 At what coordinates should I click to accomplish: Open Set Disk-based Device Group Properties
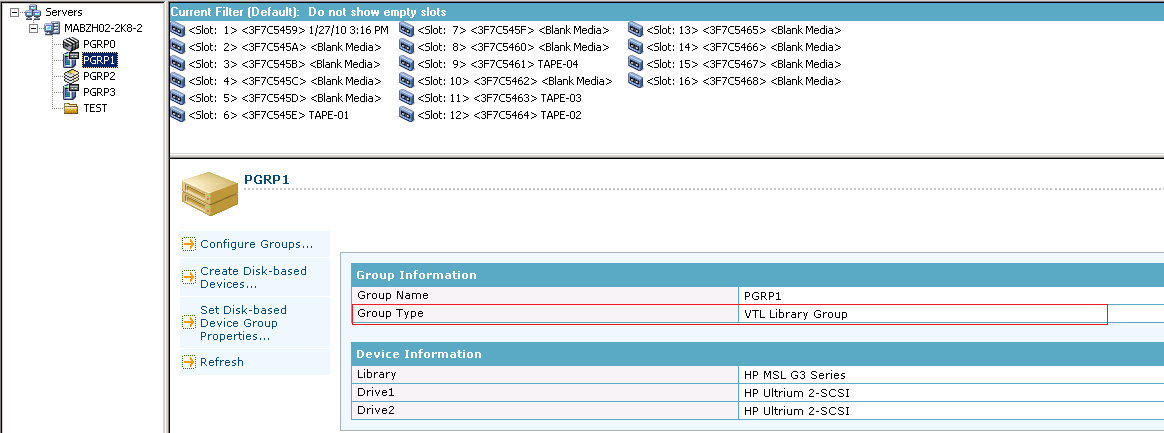tap(243, 323)
